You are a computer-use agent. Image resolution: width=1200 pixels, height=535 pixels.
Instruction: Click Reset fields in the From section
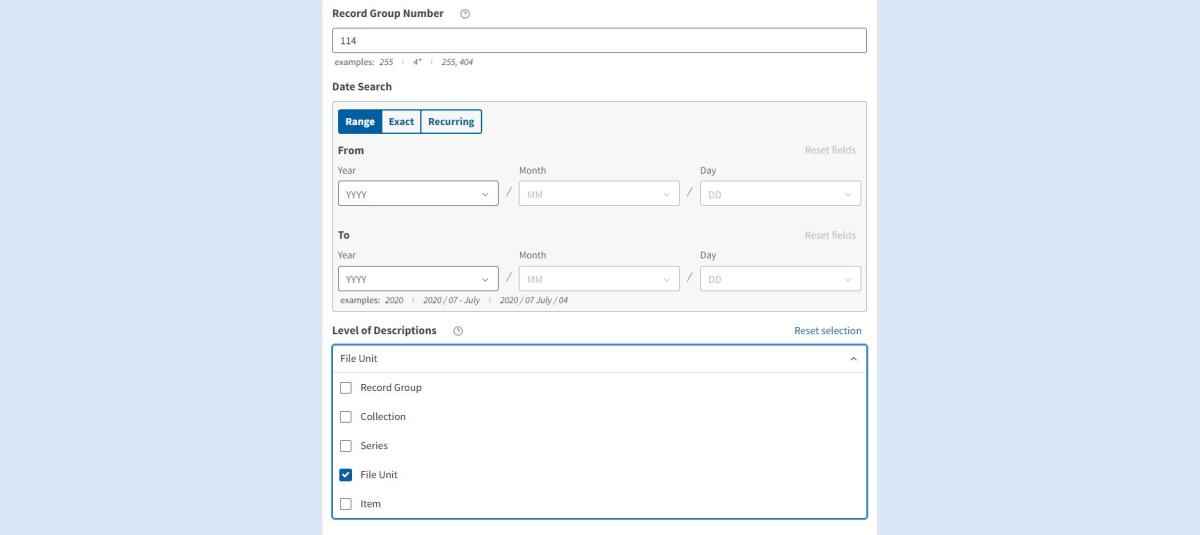829,150
